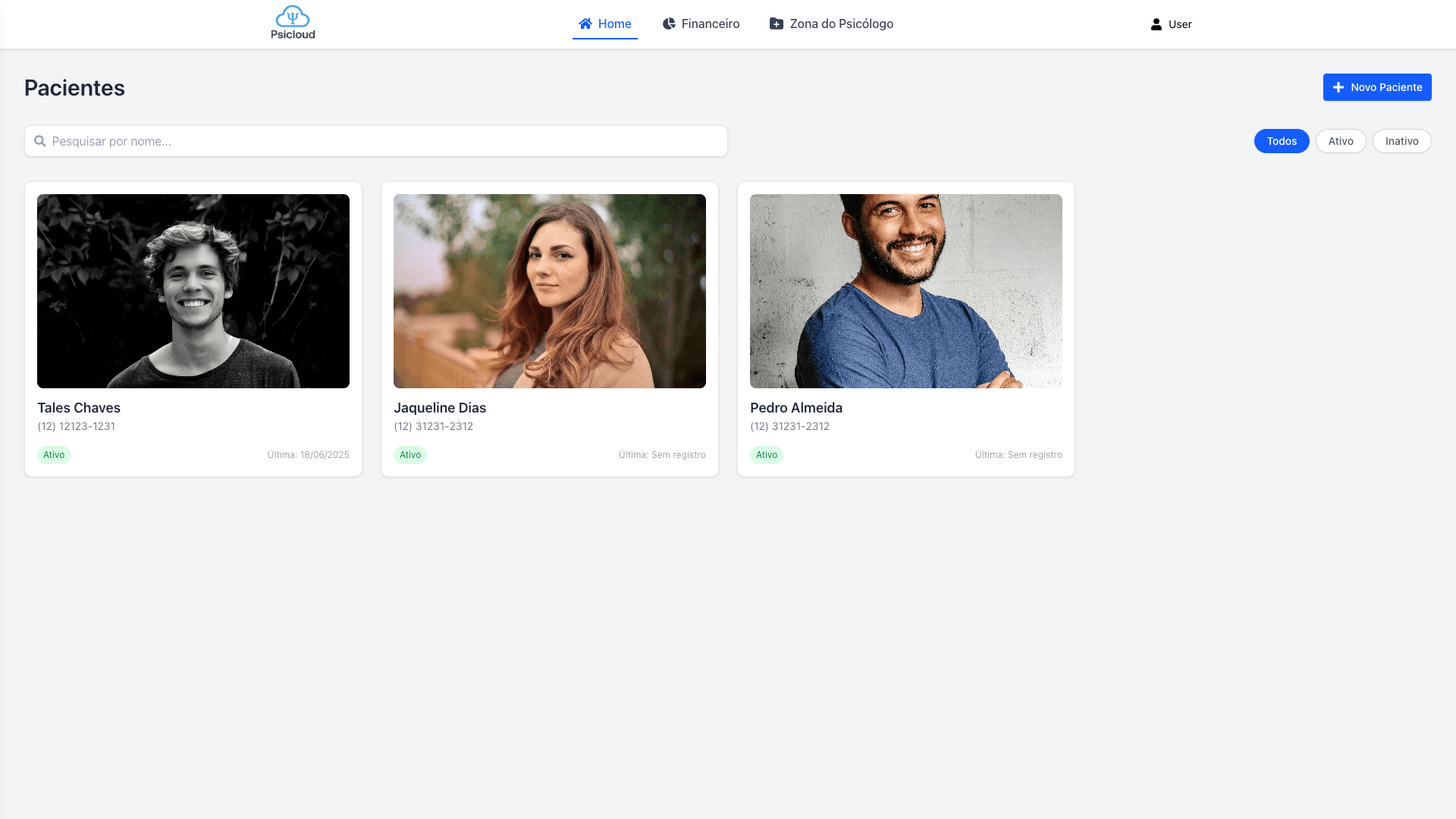Click the Financeiro pie chart icon
The image size is (1456, 819).
point(669,24)
